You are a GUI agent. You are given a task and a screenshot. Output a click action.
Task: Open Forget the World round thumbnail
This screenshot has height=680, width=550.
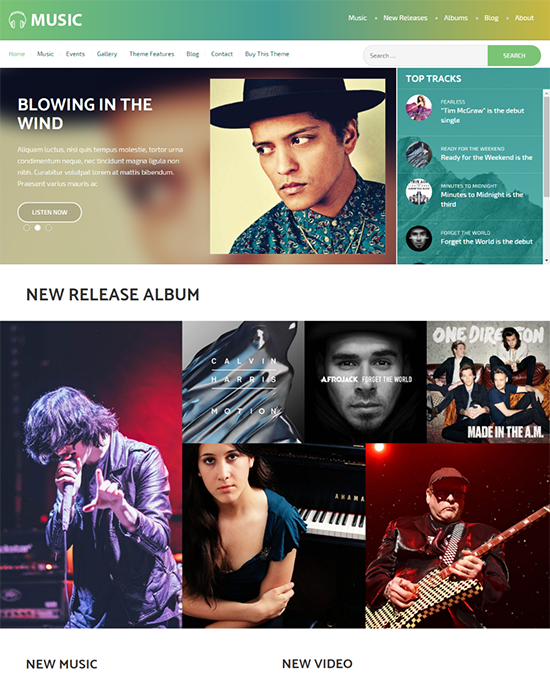pyautogui.click(x=419, y=238)
